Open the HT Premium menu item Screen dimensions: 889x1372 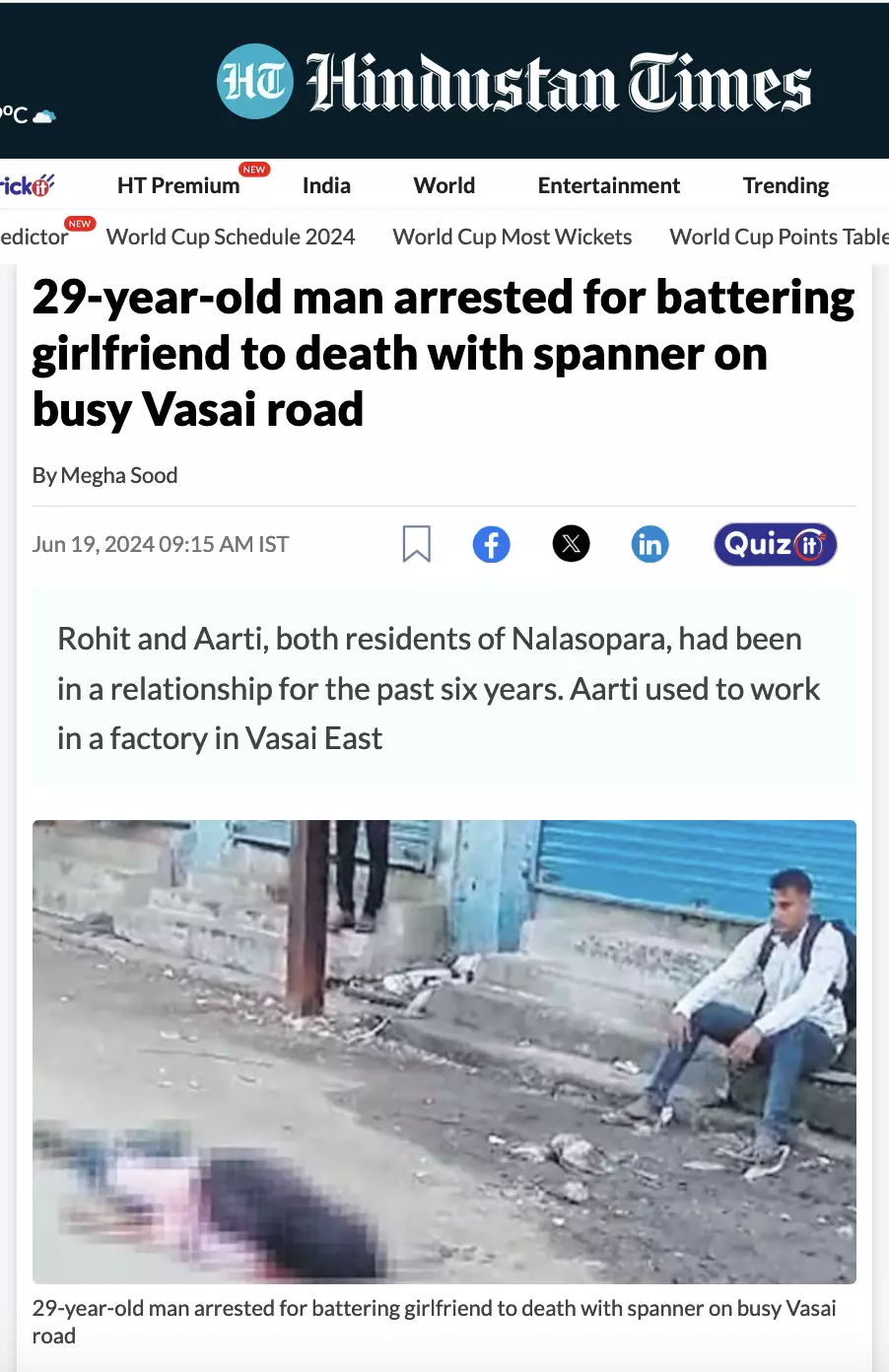coord(178,185)
